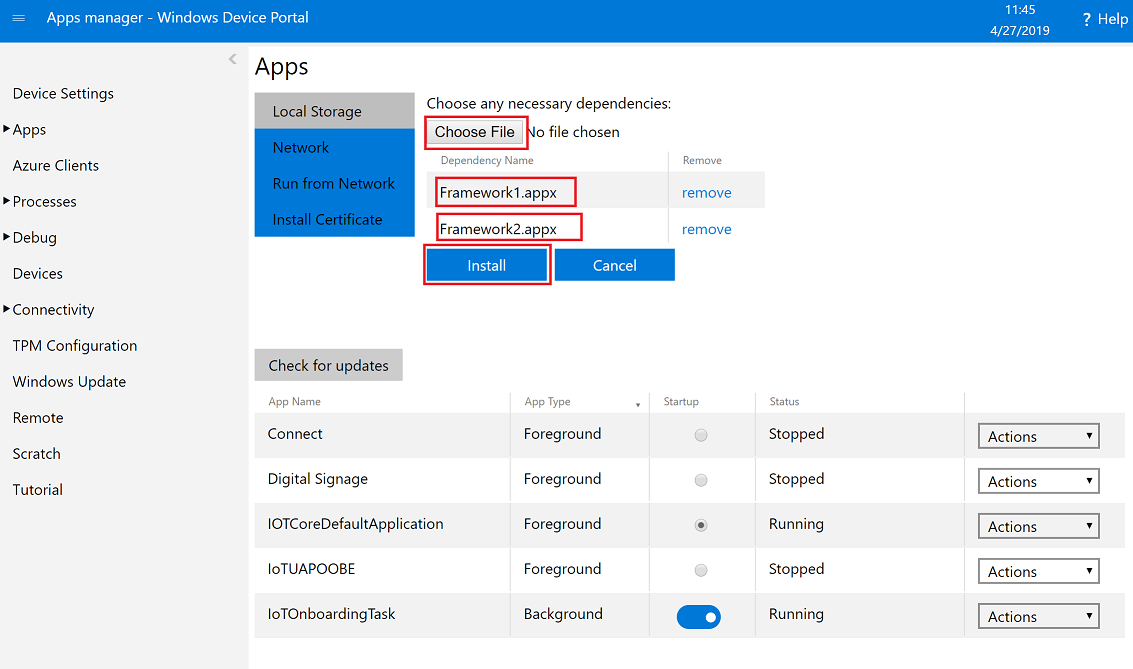Click the App Type column sort arrow
Viewport: 1133px width, 669px height.
coord(638,404)
